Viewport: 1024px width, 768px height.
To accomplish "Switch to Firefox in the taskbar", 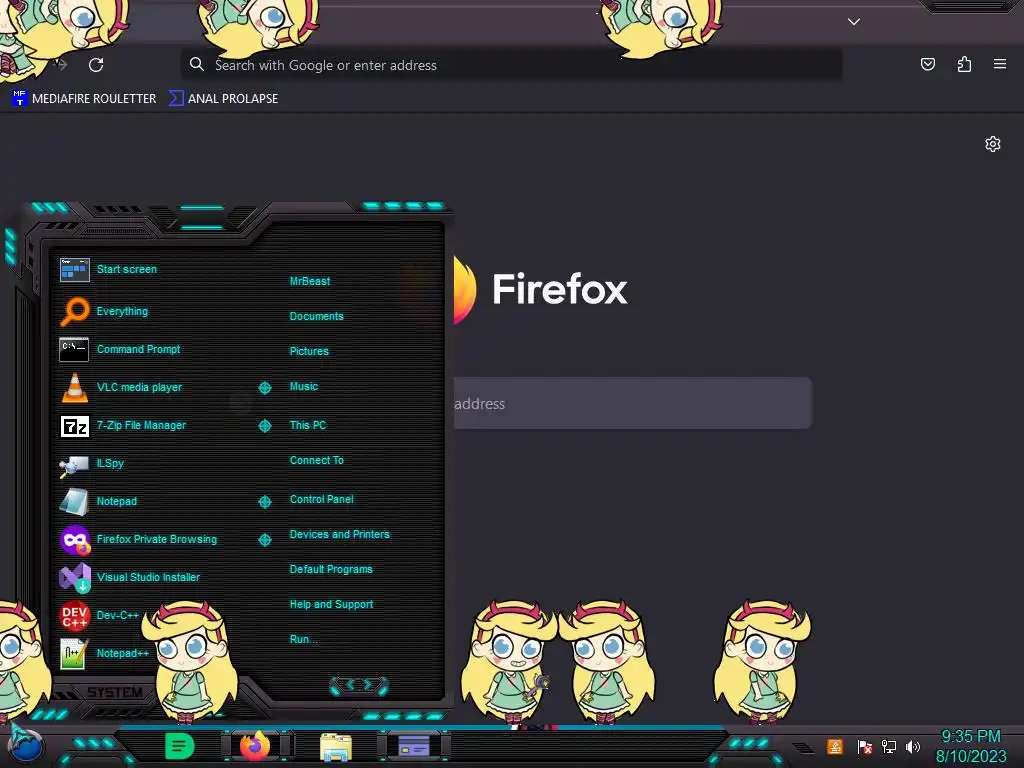I will coord(255,746).
